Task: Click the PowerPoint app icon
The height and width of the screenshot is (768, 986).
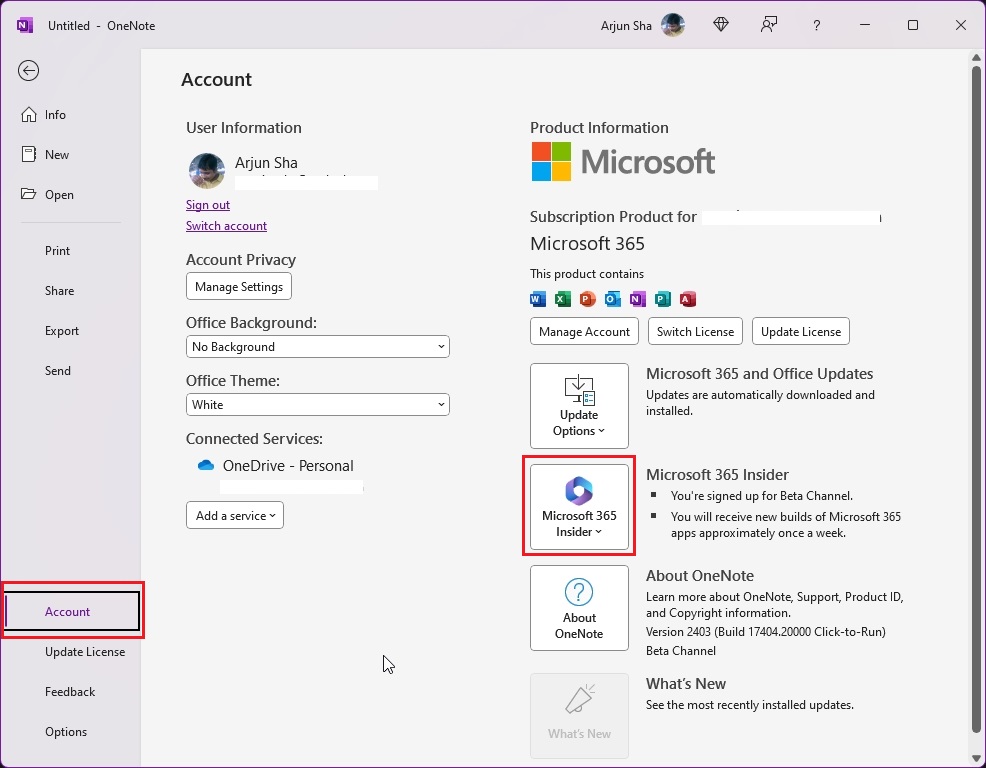Action: 587,299
